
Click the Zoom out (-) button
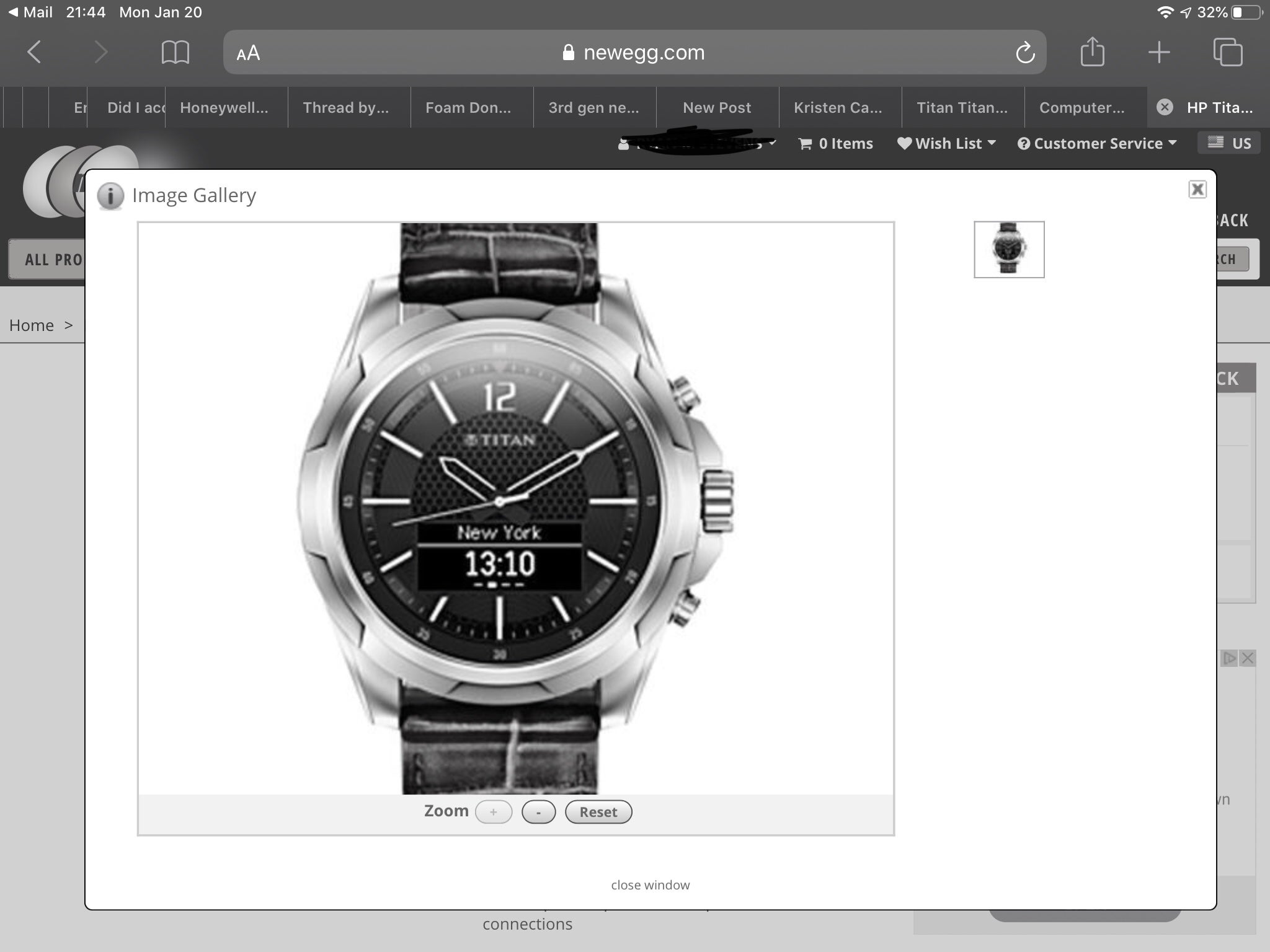point(537,811)
